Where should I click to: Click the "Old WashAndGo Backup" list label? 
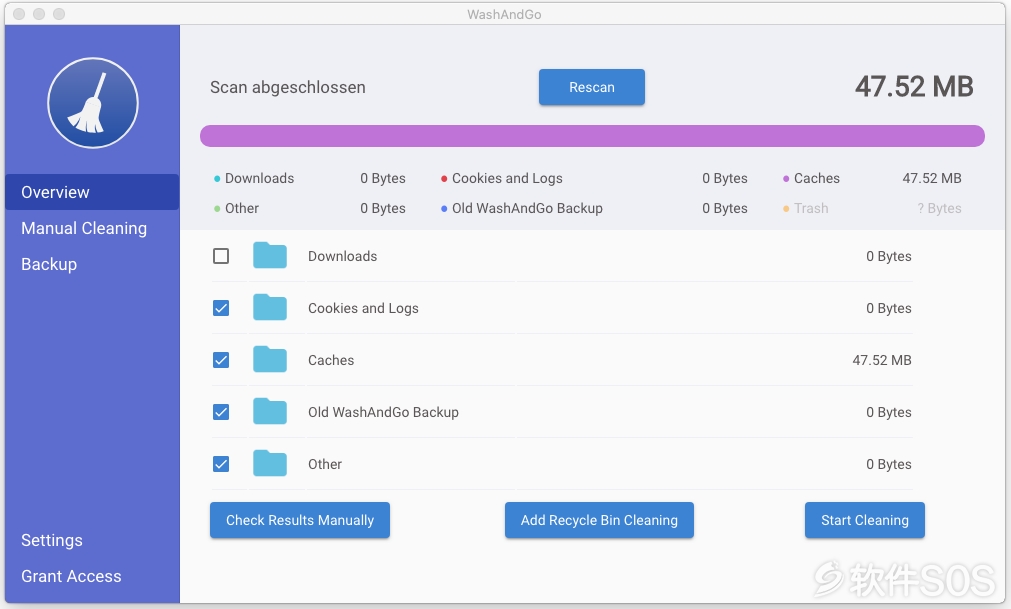pos(383,412)
